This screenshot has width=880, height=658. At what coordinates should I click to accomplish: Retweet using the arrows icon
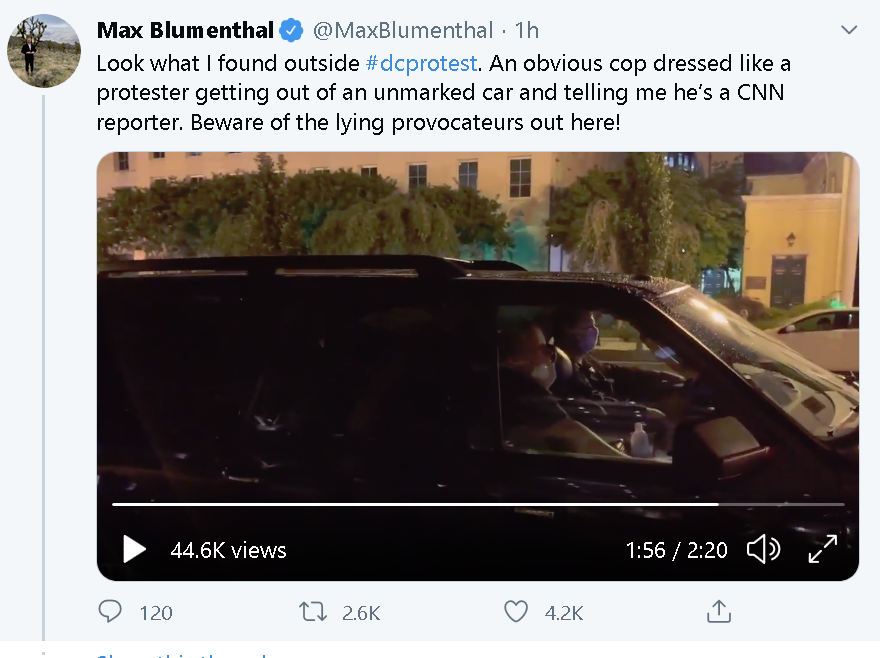tap(313, 611)
